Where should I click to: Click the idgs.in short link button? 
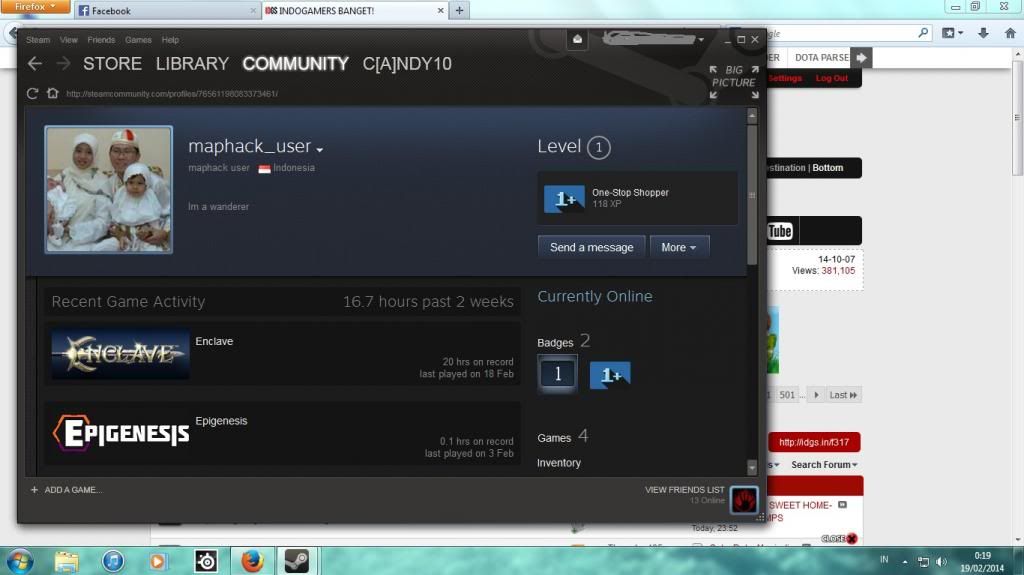(x=814, y=442)
